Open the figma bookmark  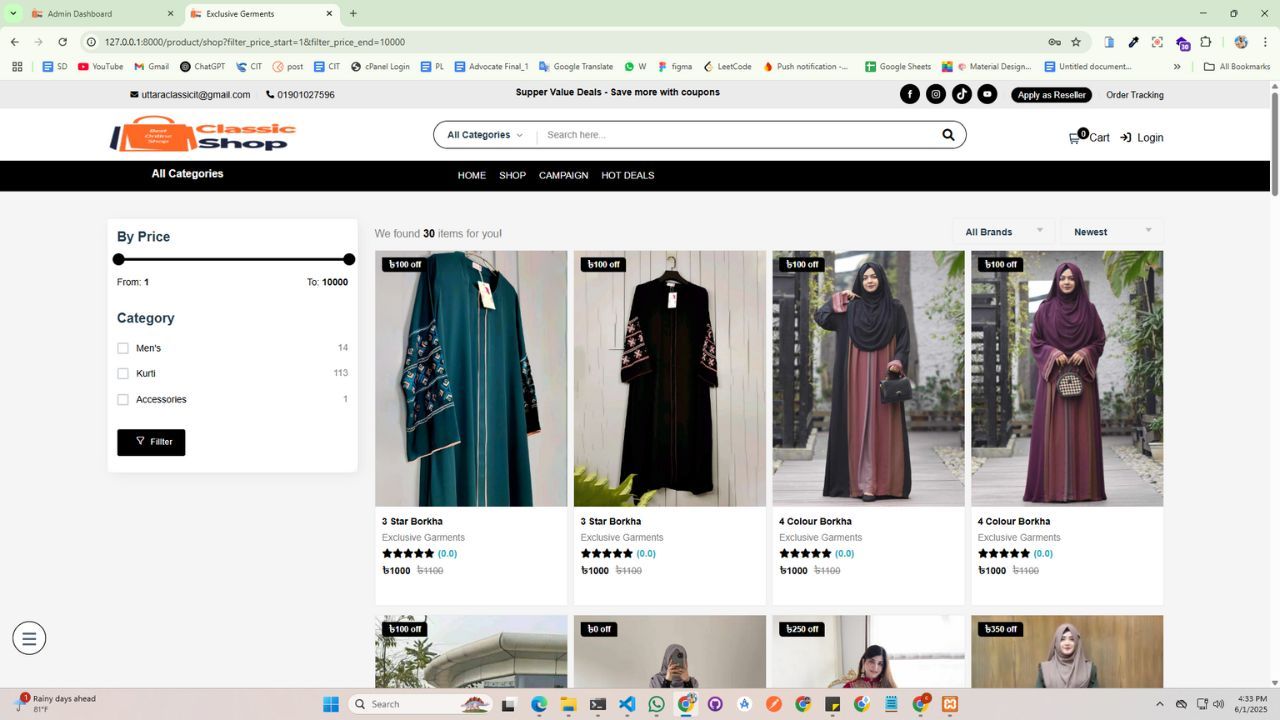coord(674,67)
